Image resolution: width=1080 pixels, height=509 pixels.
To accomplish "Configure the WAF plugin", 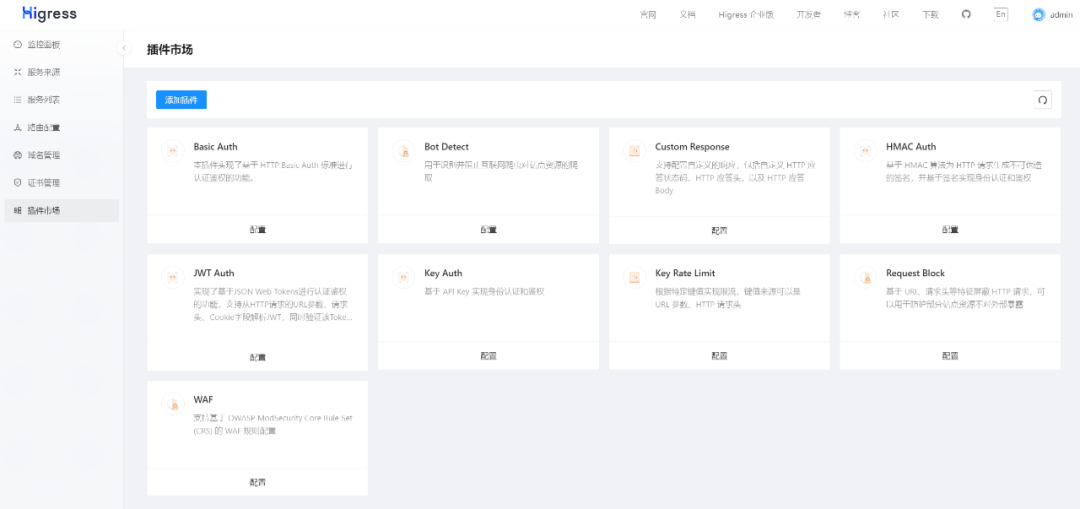I will [x=258, y=482].
